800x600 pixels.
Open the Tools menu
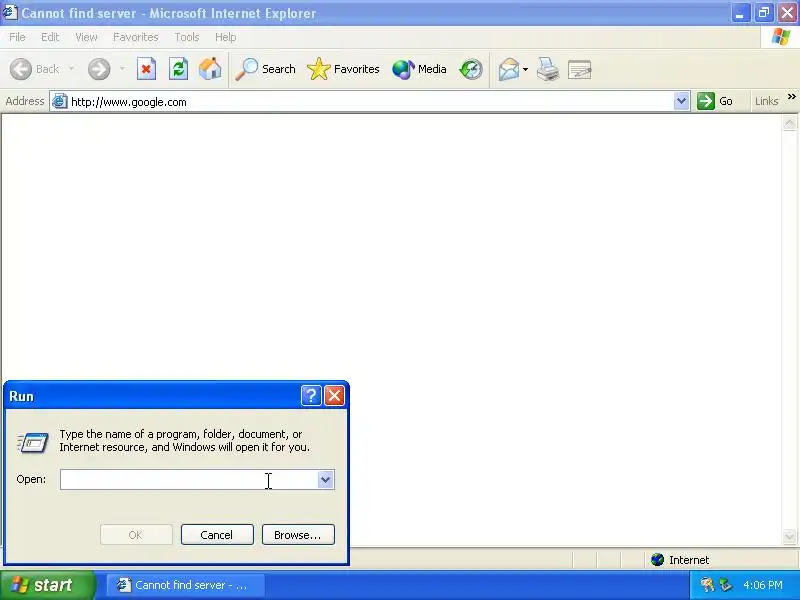[187, 37]
